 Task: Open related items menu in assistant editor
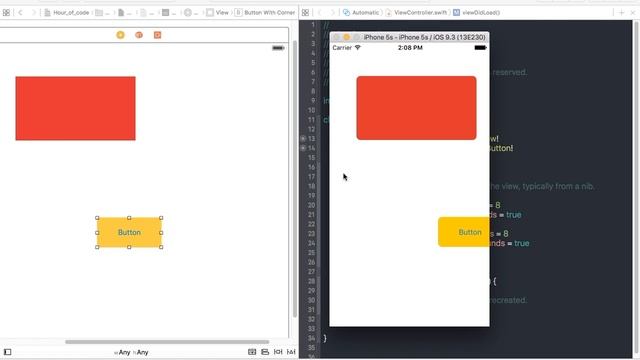(x=305, y=13)
